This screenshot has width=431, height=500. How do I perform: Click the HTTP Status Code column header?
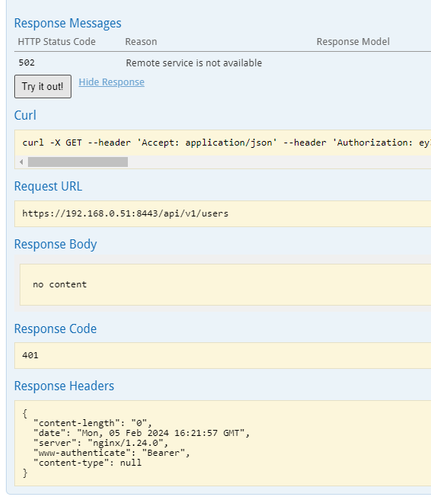[x=57, y=42]
